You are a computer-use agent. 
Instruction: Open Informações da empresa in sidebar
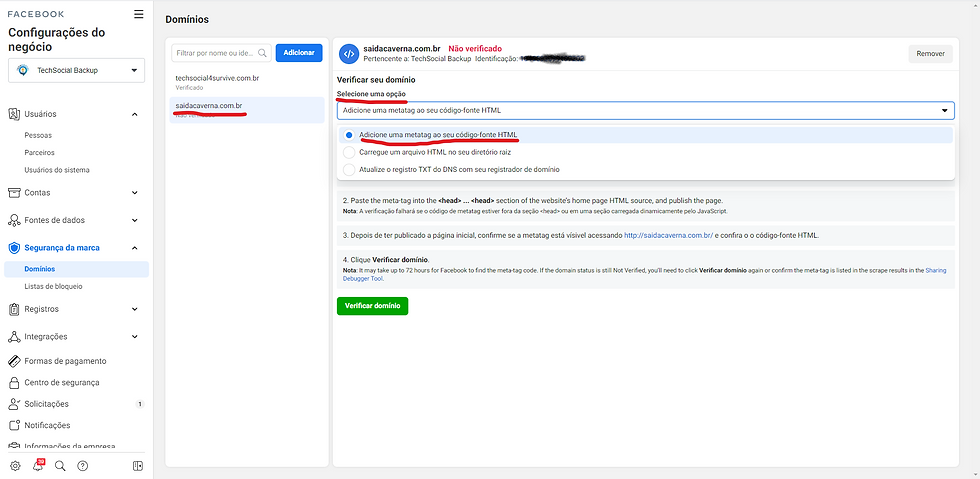pos(69,446)
